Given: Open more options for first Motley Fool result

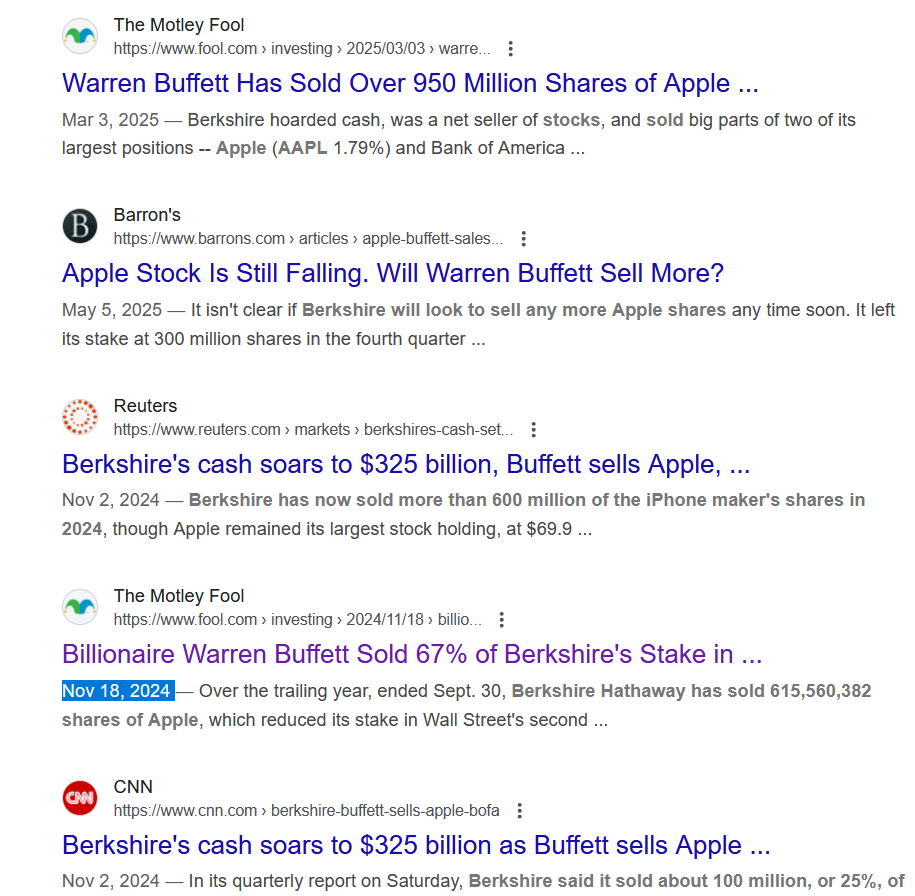Looking at the screenshot, I should tap(511, 49).
